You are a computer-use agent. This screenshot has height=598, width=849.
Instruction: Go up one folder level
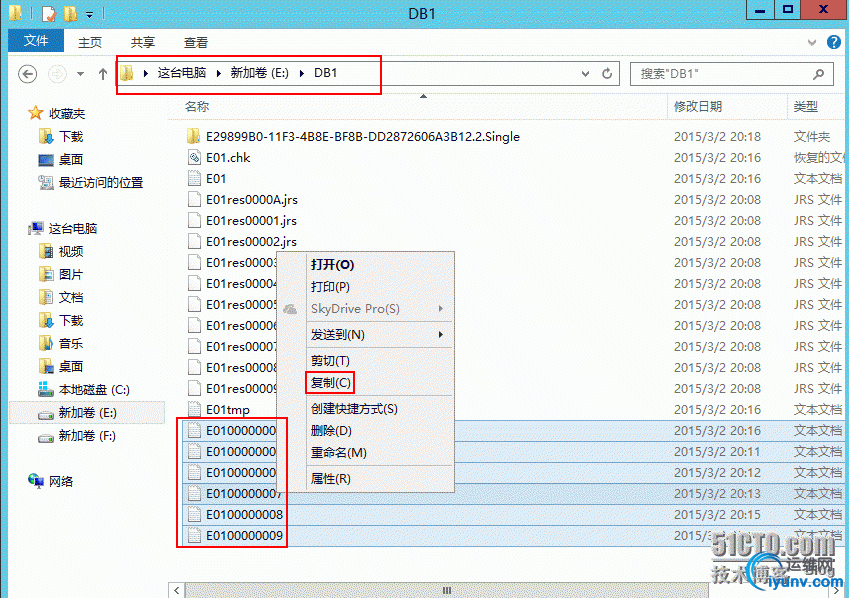tap(103, 74)
